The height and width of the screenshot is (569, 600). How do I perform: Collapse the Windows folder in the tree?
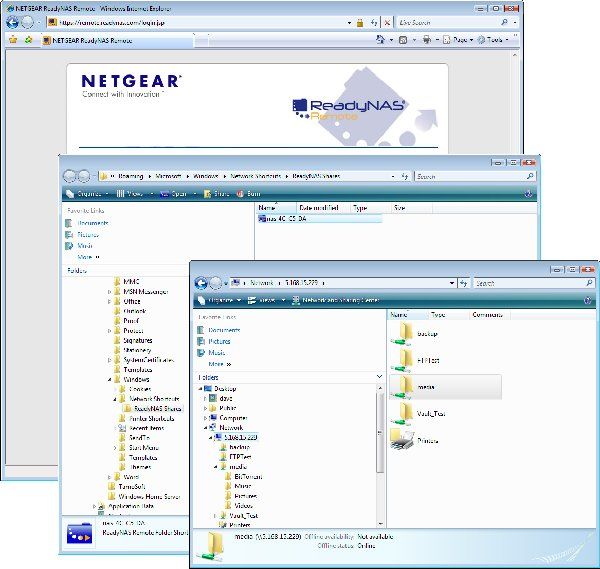[110, 380]
